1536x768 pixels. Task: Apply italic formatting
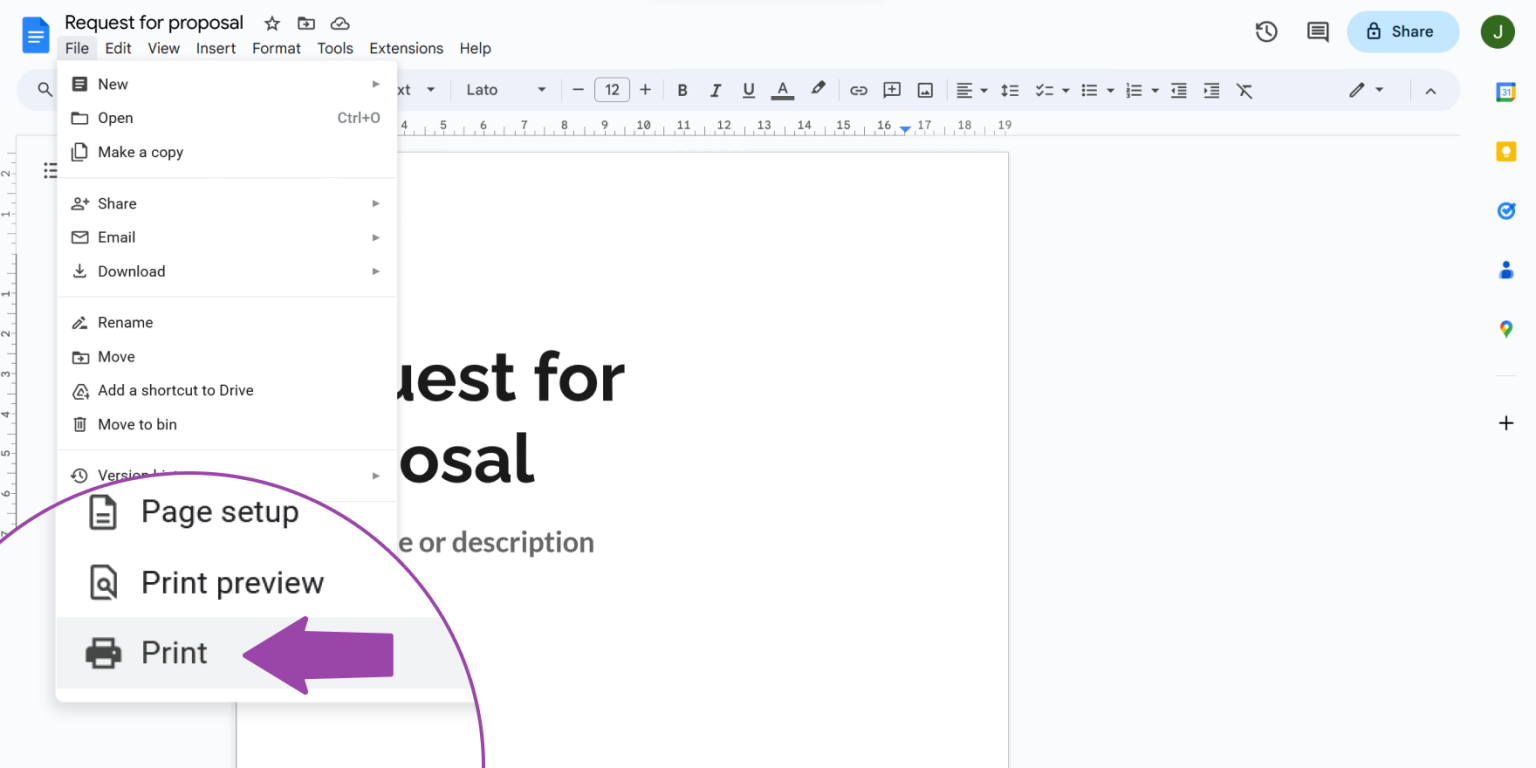(715, 90)
